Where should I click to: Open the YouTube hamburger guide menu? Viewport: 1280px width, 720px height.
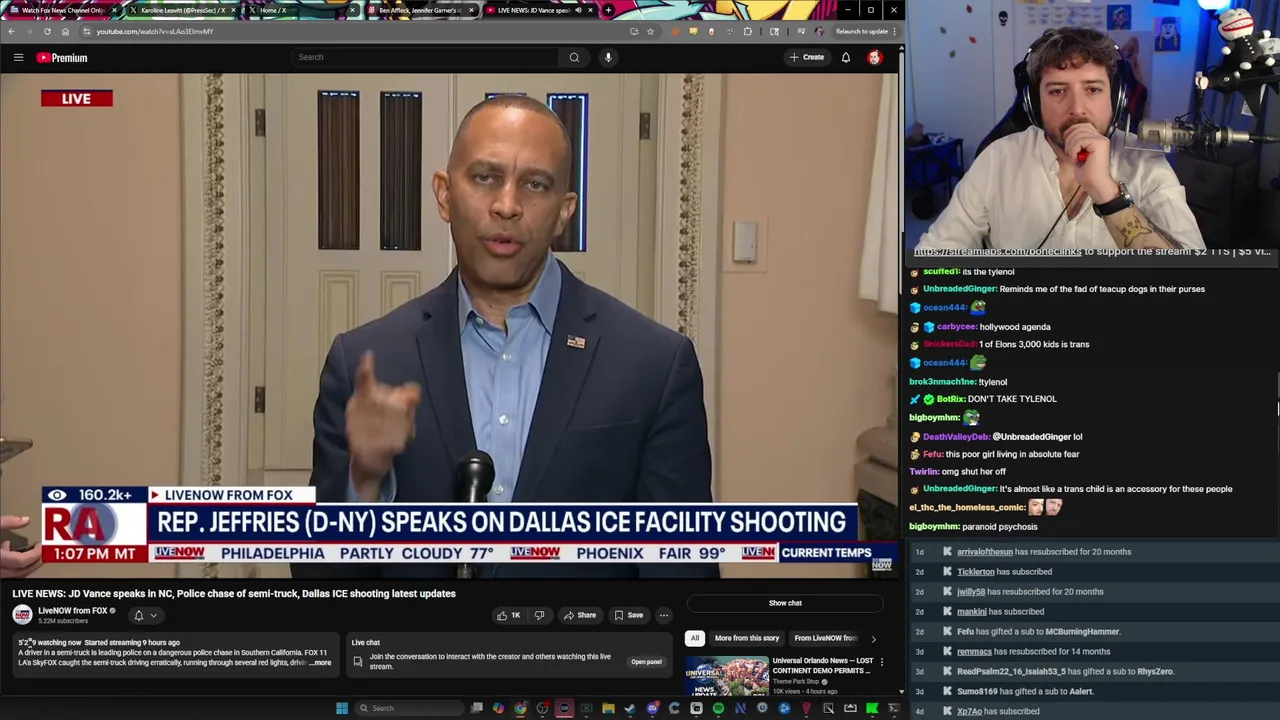coord(18,58)
